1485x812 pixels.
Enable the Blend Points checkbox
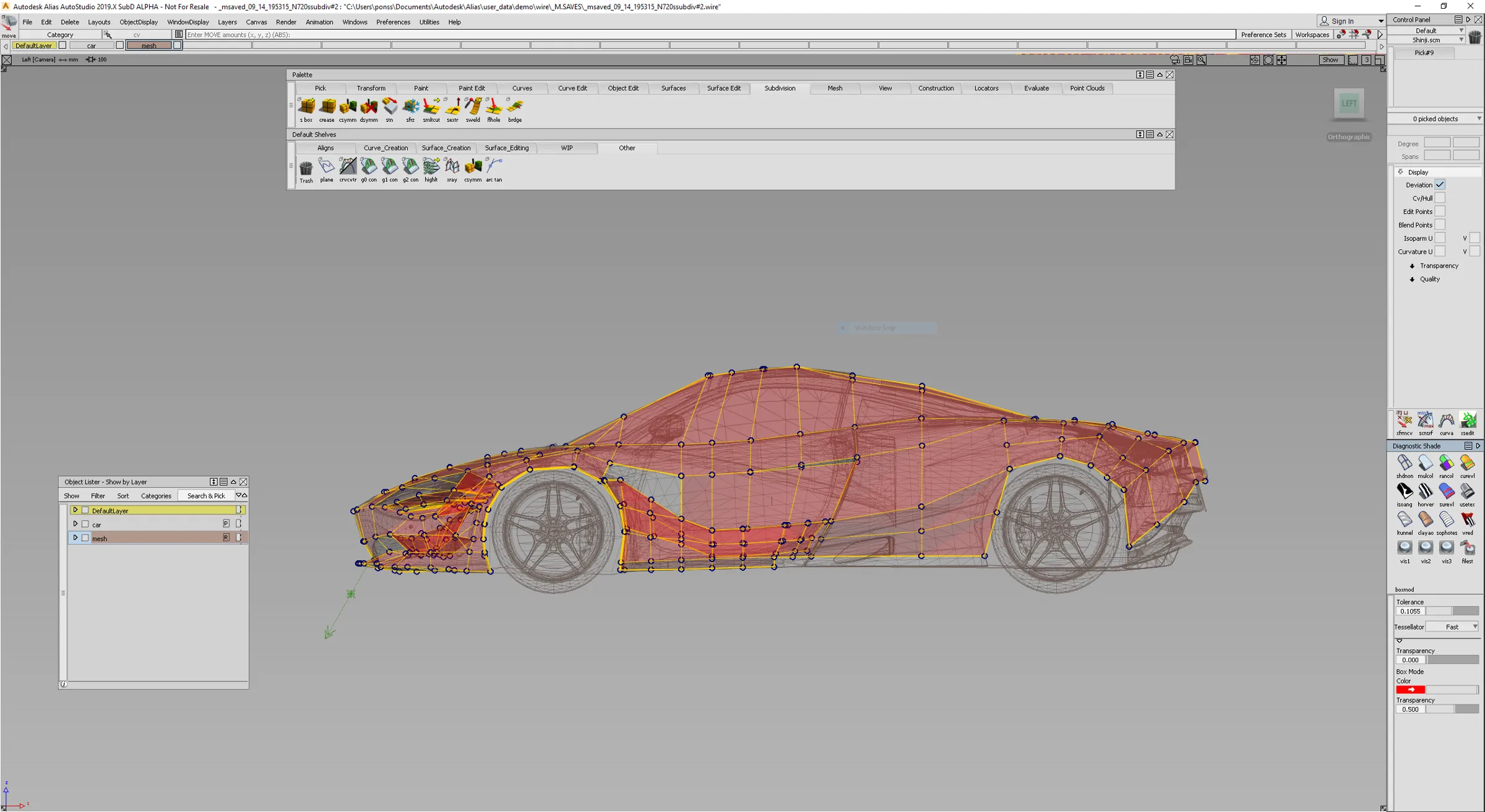pyautogui.click(x=1440, y=224)
